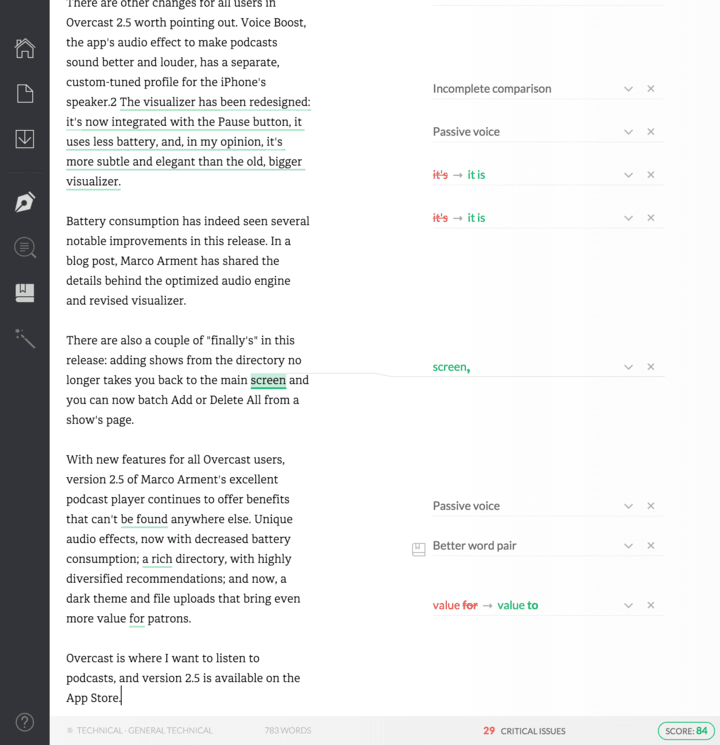Dismiss the Incomplete comparison suggestion
Screen dimensions: 720x745
651,89
